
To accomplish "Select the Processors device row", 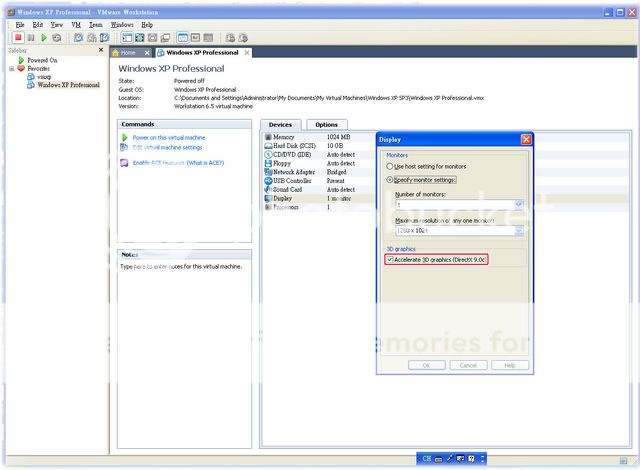I will coord(318,207).
